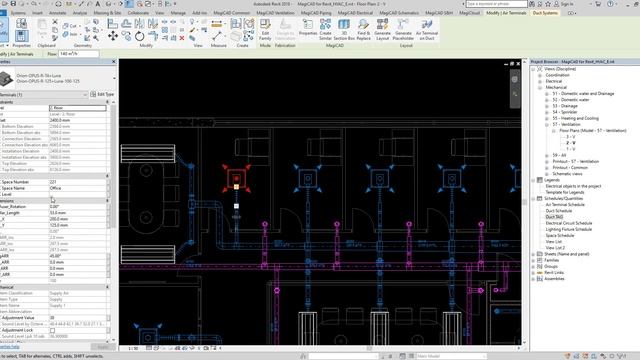Click the Cut geometry tool

tap(70, 26)
